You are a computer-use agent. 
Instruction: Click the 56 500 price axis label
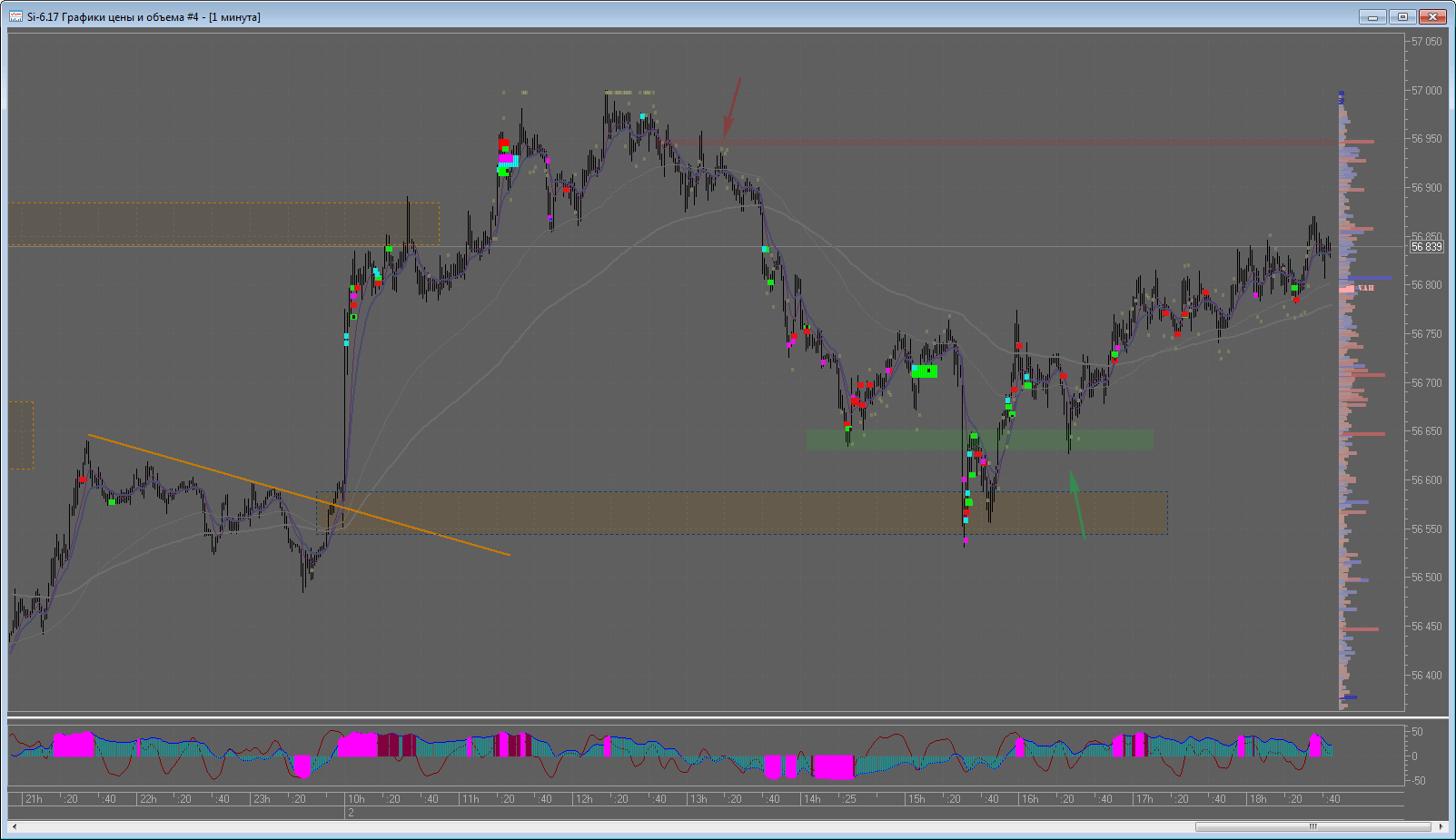[x=1426, y=578]
